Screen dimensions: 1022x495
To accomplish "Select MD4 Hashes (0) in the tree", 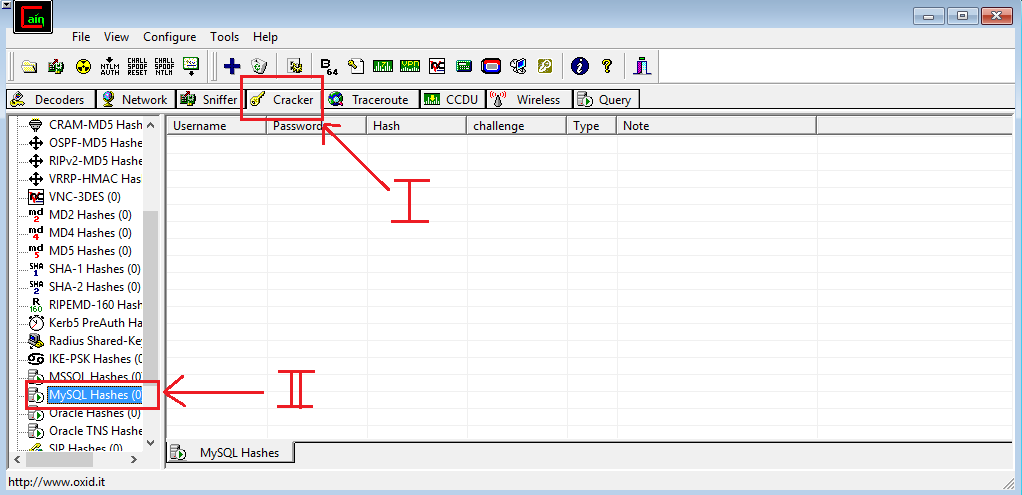I will [x=90, y=233].
